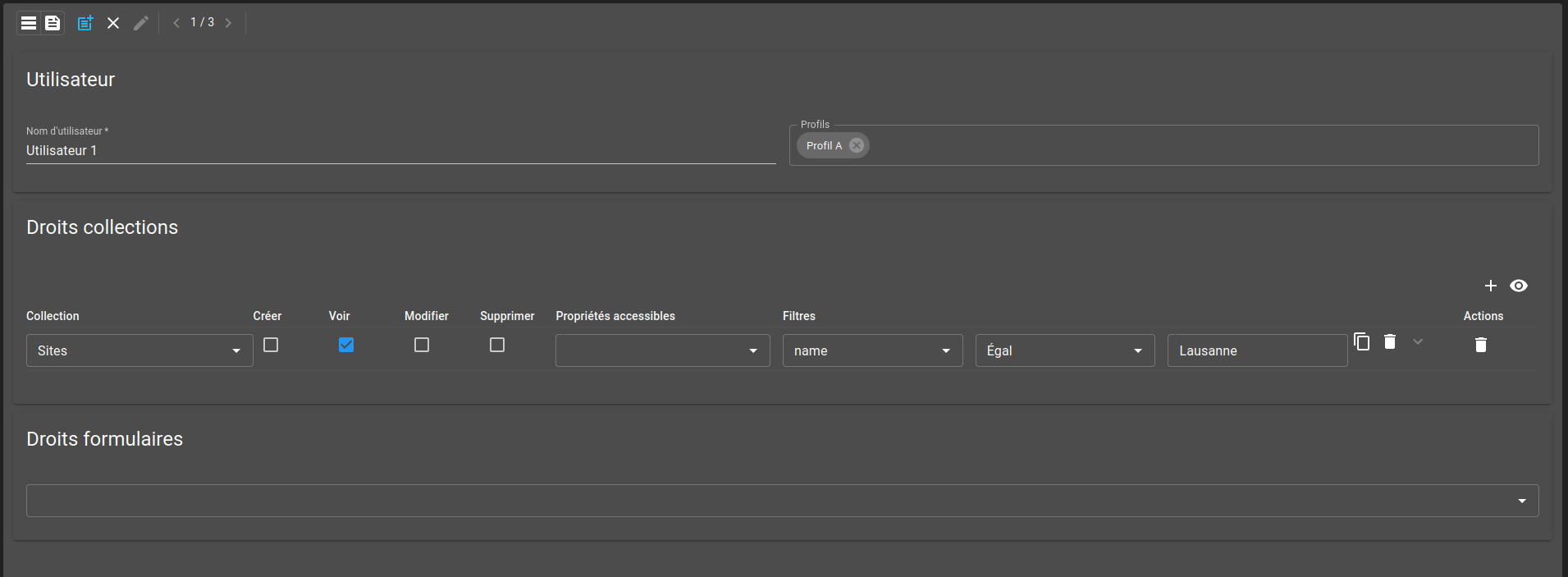Image resolution: width=1568 pixels, height=577 pixels.
Task: Switch to form view icon
Action: (x=53, y=23)
